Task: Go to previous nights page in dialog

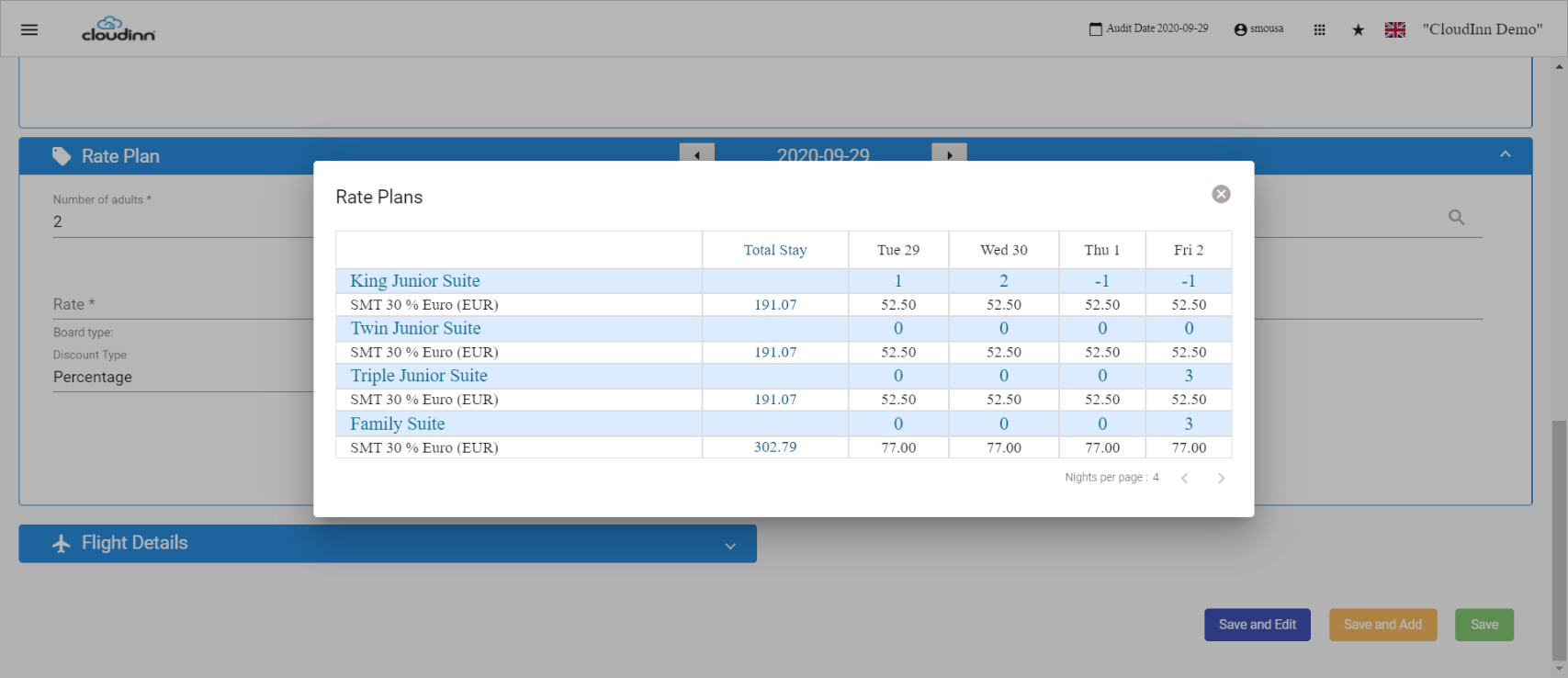Action: [1185, 478]
